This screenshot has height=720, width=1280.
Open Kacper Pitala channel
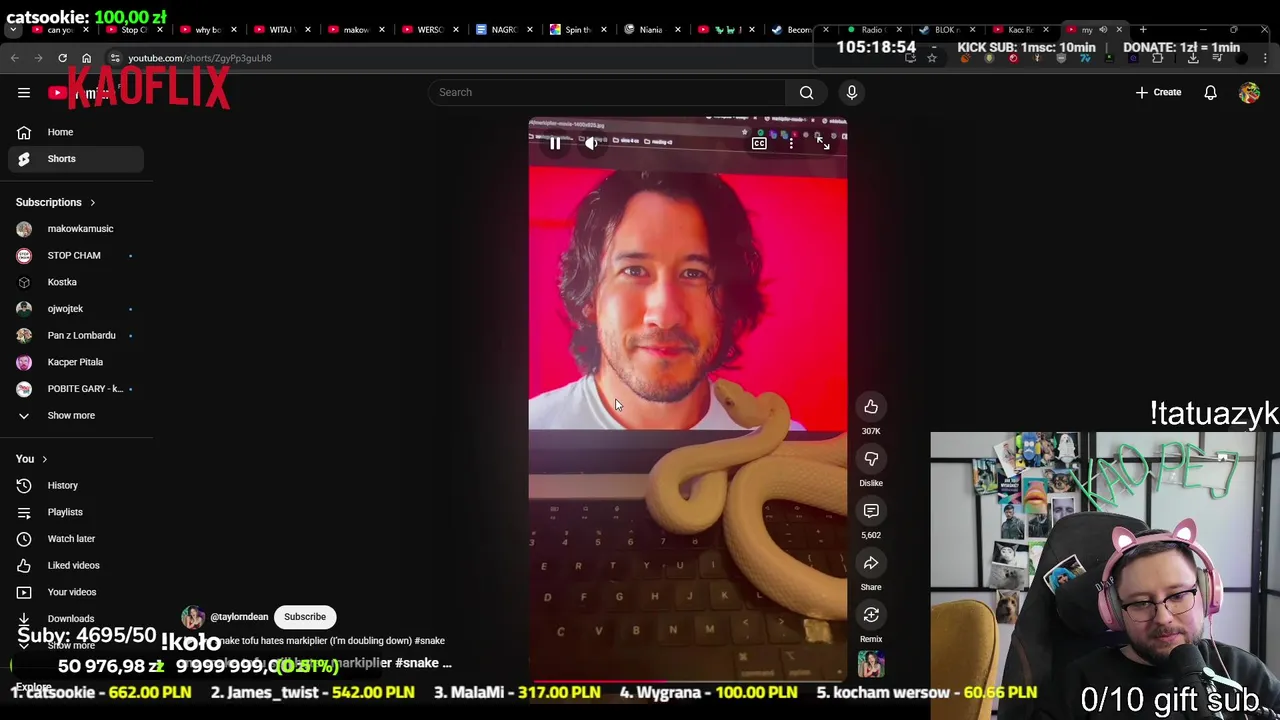point(75,362)
